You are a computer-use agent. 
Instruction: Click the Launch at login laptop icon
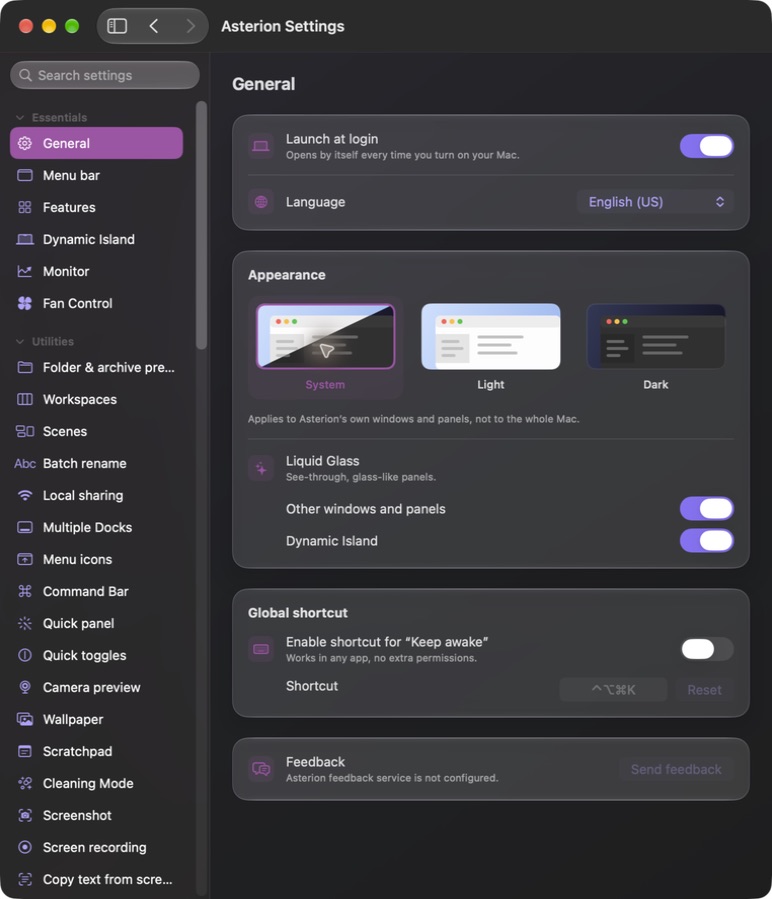pyautogui.click(x=261, y=146)
